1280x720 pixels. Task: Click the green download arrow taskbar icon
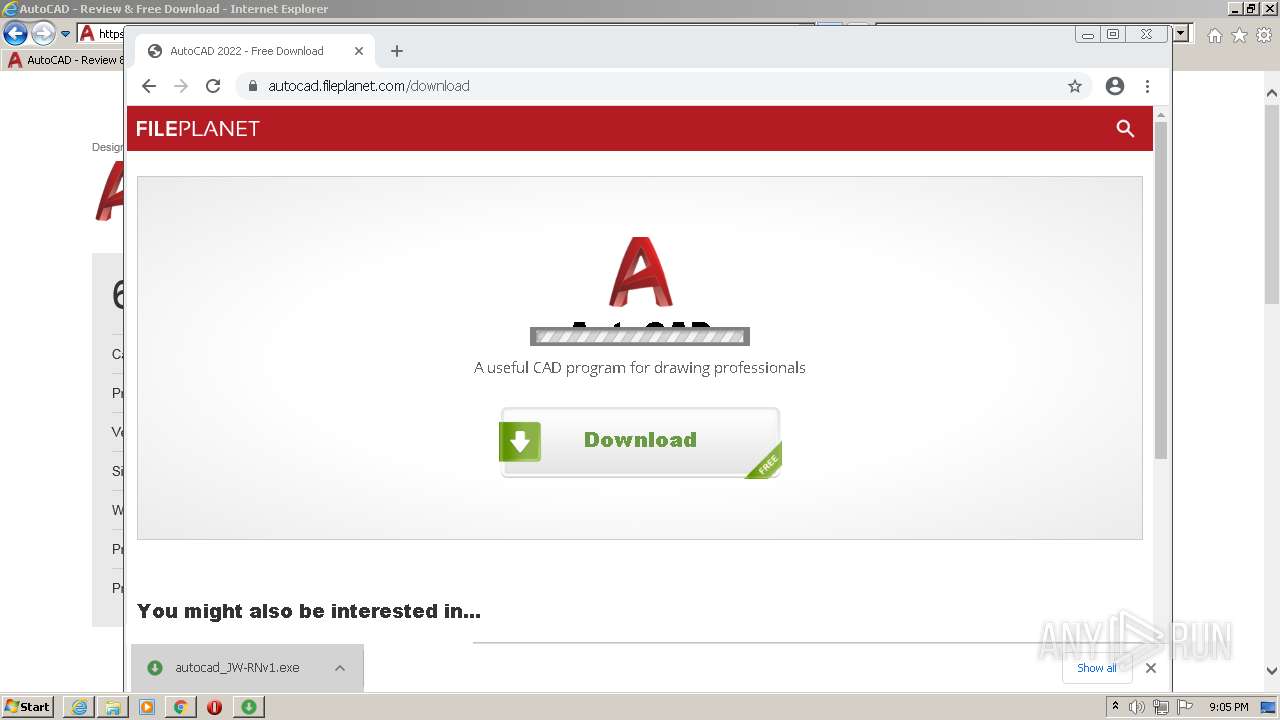(x=248, y=707)
